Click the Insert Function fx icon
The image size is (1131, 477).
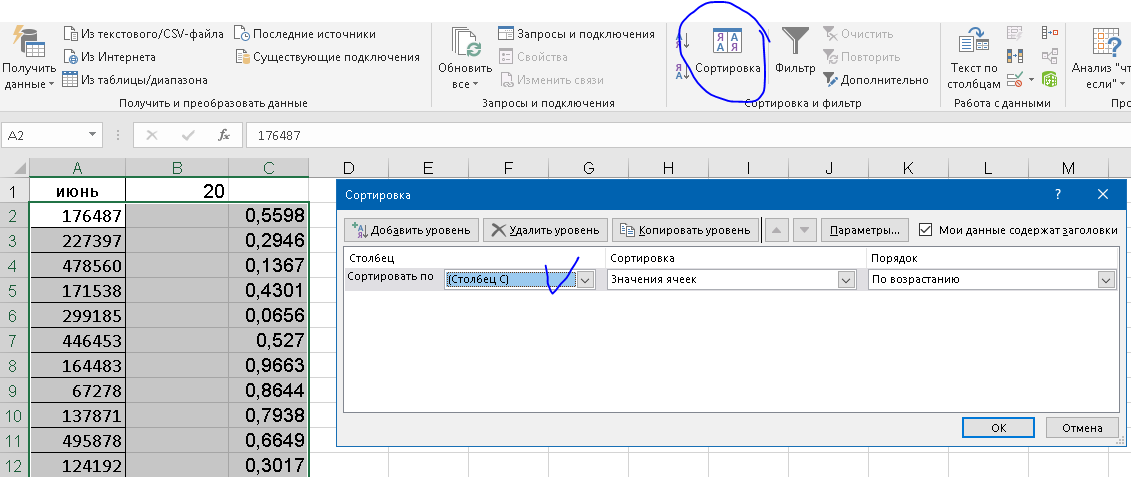coord(224,135)
